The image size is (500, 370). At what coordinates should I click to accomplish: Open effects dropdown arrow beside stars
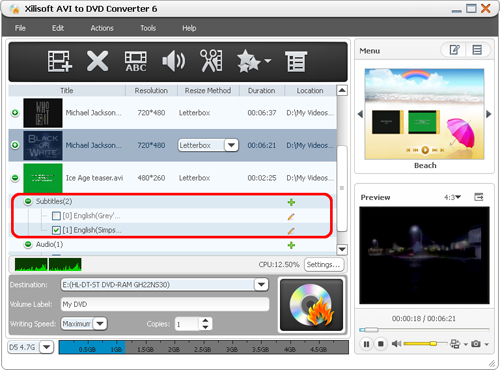(x=268, y=61)
